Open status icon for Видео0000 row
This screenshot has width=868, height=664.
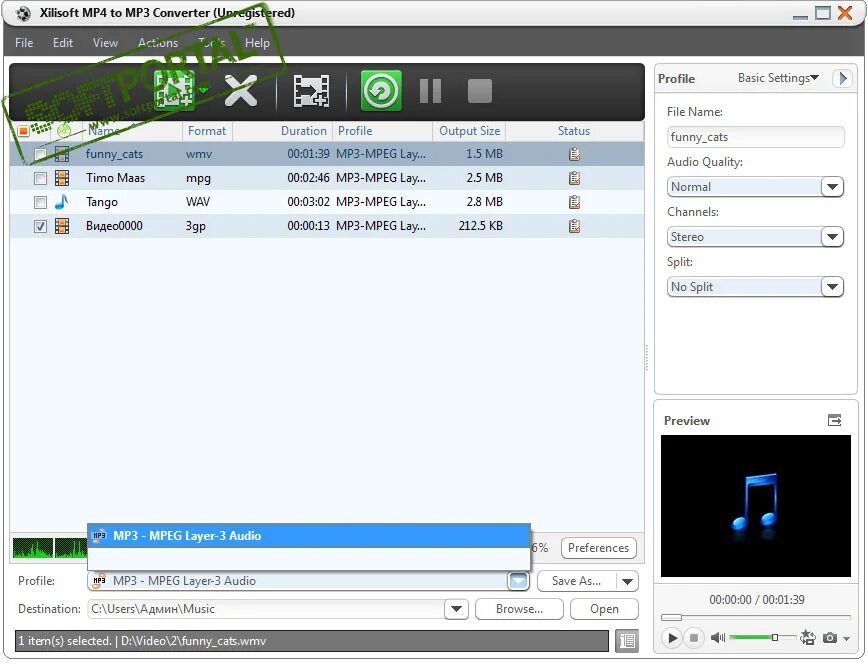point(575,225)
